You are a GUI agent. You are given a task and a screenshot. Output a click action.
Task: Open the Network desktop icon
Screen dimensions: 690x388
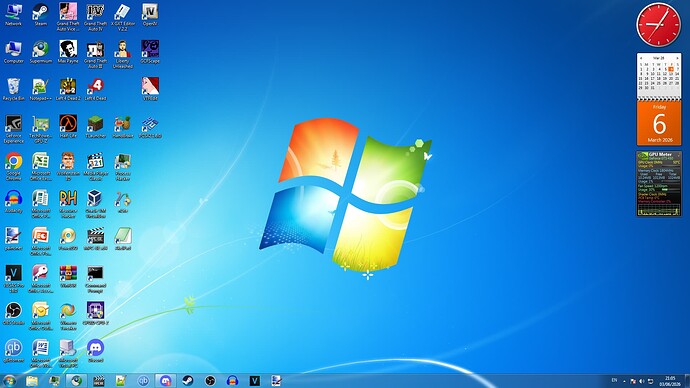pyautogui.click(x=13, y=15)
